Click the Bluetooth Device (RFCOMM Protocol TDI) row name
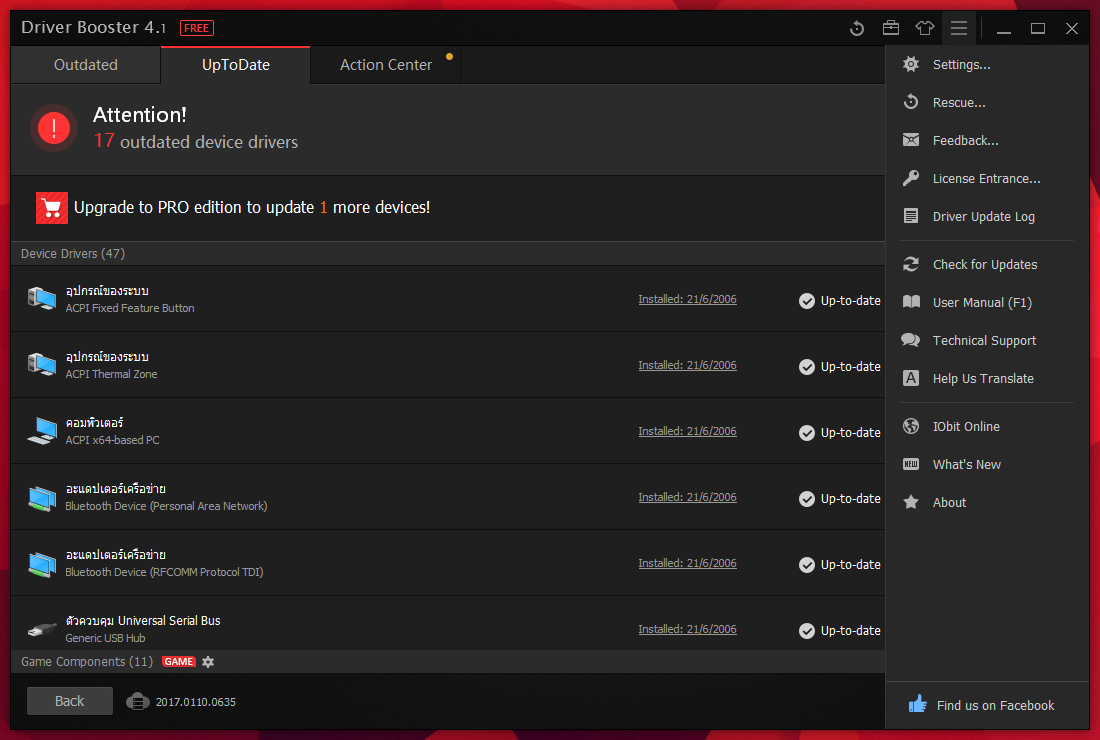 tap(164, 572)
